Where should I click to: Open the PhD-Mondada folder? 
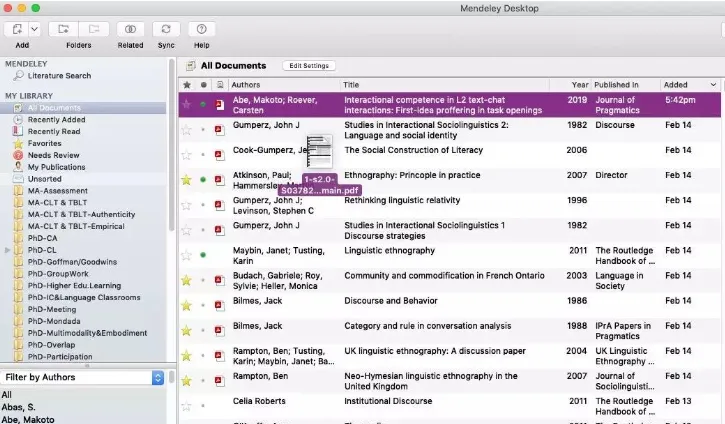(54, 321)
